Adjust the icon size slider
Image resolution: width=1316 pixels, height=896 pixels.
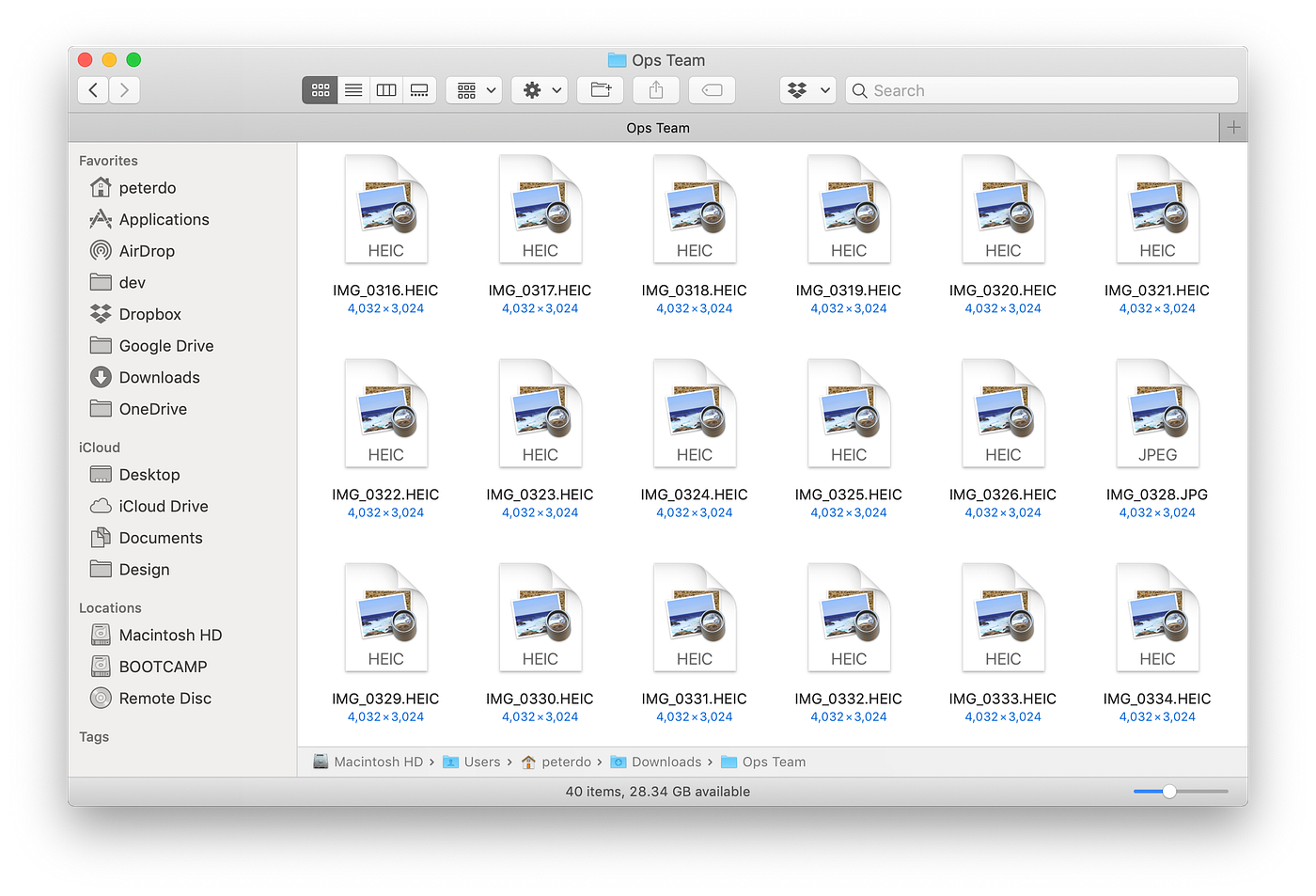point(1168,792)
